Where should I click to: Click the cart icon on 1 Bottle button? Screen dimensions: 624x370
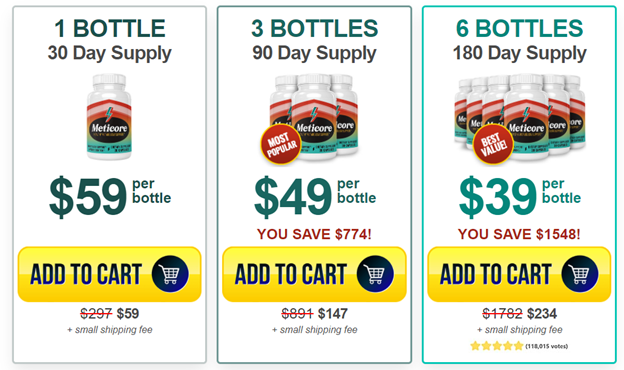point(170,274)
